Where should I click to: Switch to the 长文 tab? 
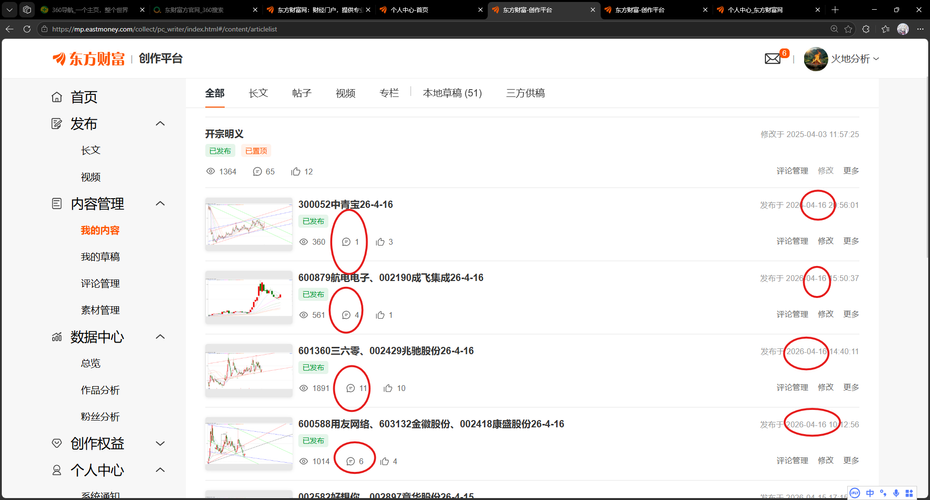[x=258, y=93]
